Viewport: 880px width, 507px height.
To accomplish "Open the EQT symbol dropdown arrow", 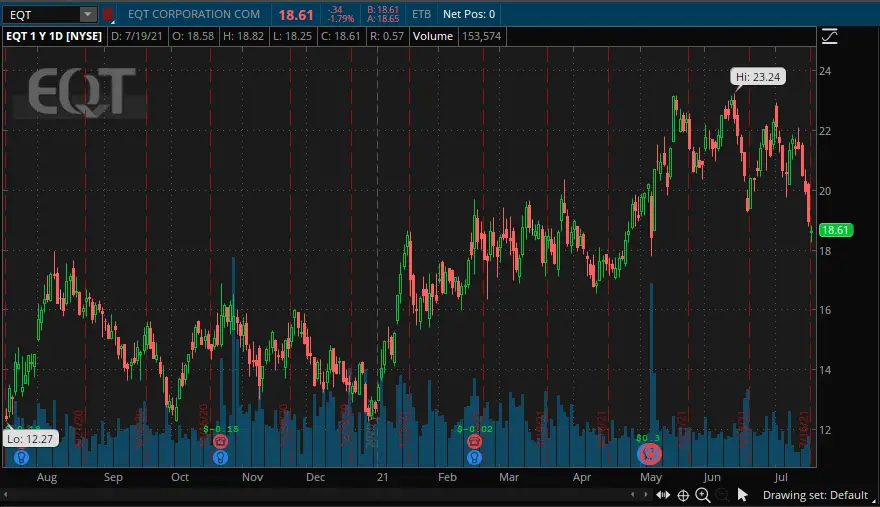I will [88, 15].
